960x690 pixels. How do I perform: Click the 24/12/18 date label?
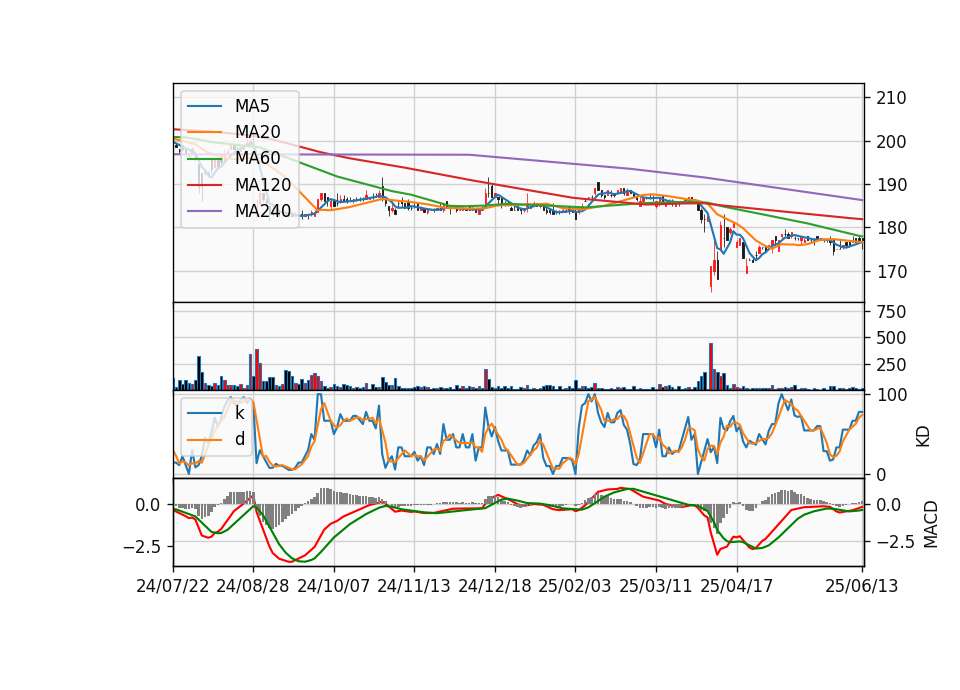coord(495,586)
